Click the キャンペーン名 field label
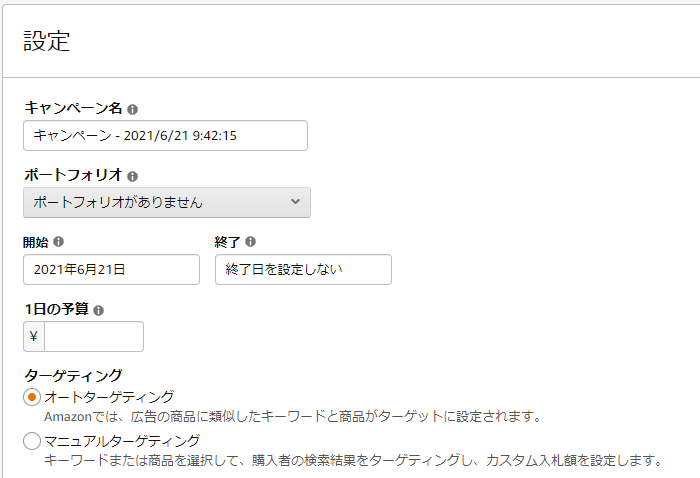This screenshot has width=700, height=478. point(73,109)
